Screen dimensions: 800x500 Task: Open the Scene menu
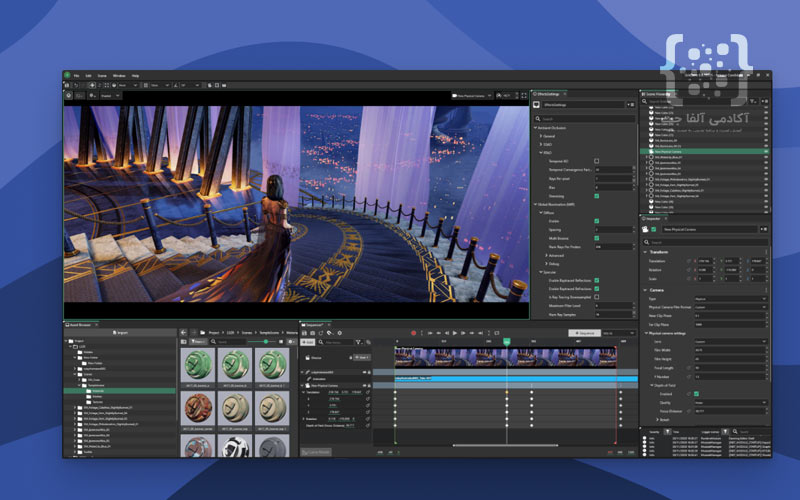(102, 76)
